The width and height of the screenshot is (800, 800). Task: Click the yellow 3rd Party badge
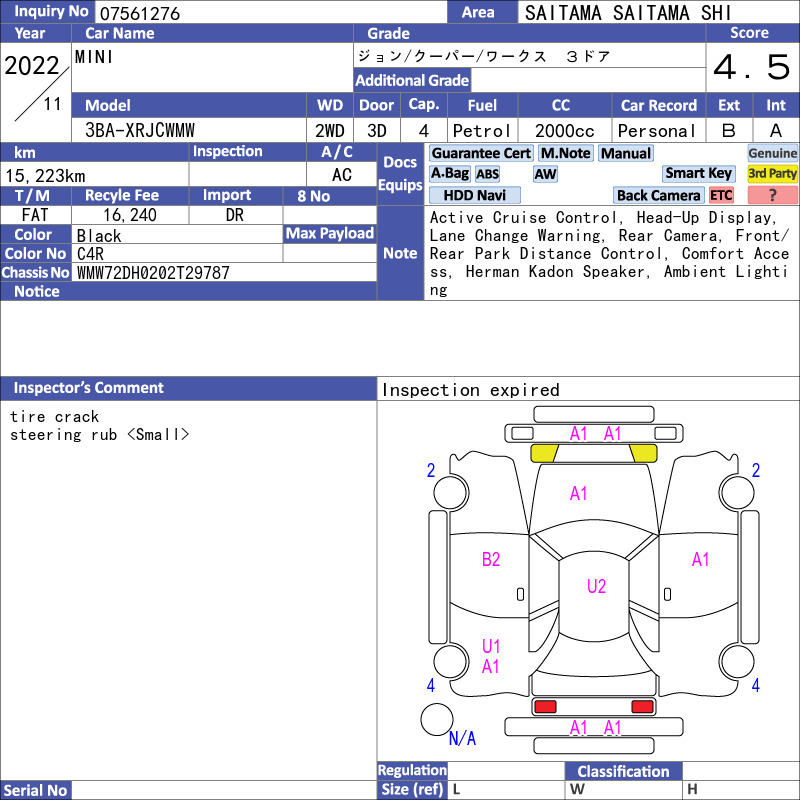click(x=772, y=174)
